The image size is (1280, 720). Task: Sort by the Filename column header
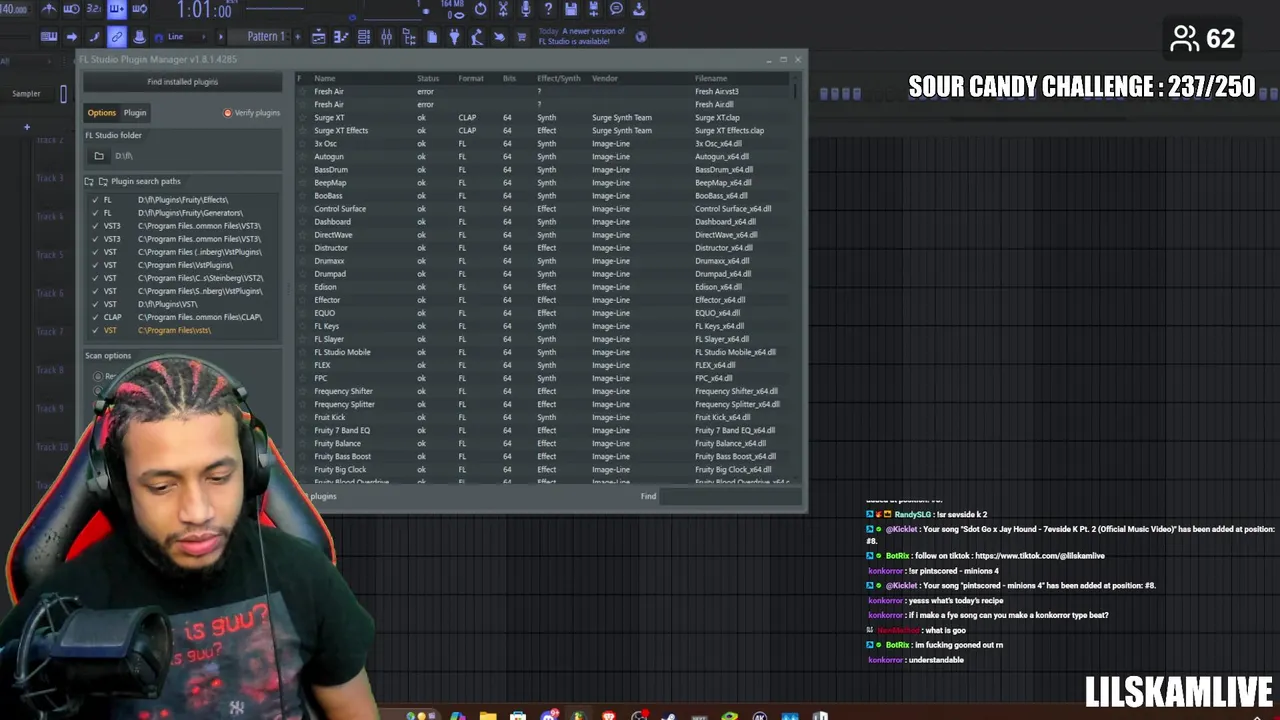pyautogui.click(x=711, y=78)
